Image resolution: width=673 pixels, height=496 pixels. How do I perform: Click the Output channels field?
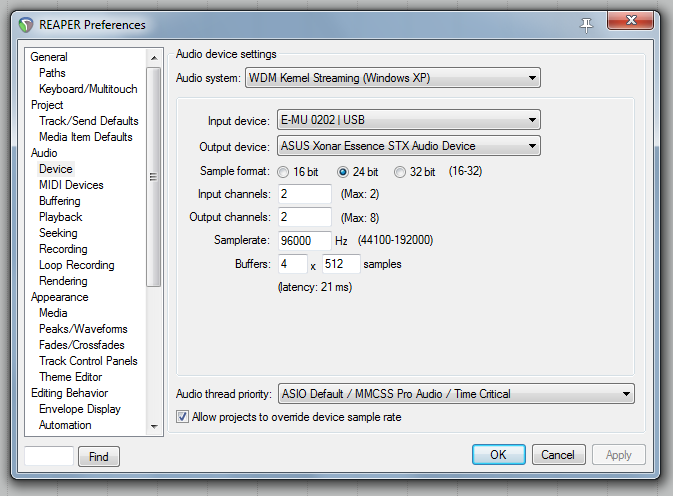click(305, 217)
